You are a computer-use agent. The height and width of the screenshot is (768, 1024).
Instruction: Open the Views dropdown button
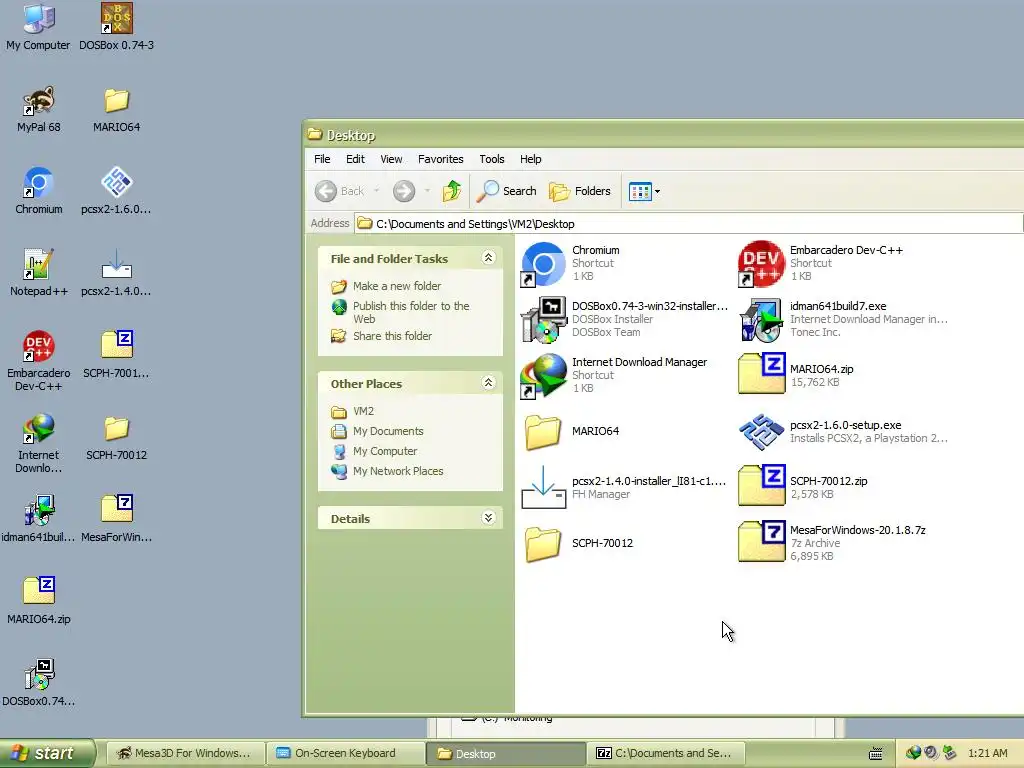pos(644,191)
